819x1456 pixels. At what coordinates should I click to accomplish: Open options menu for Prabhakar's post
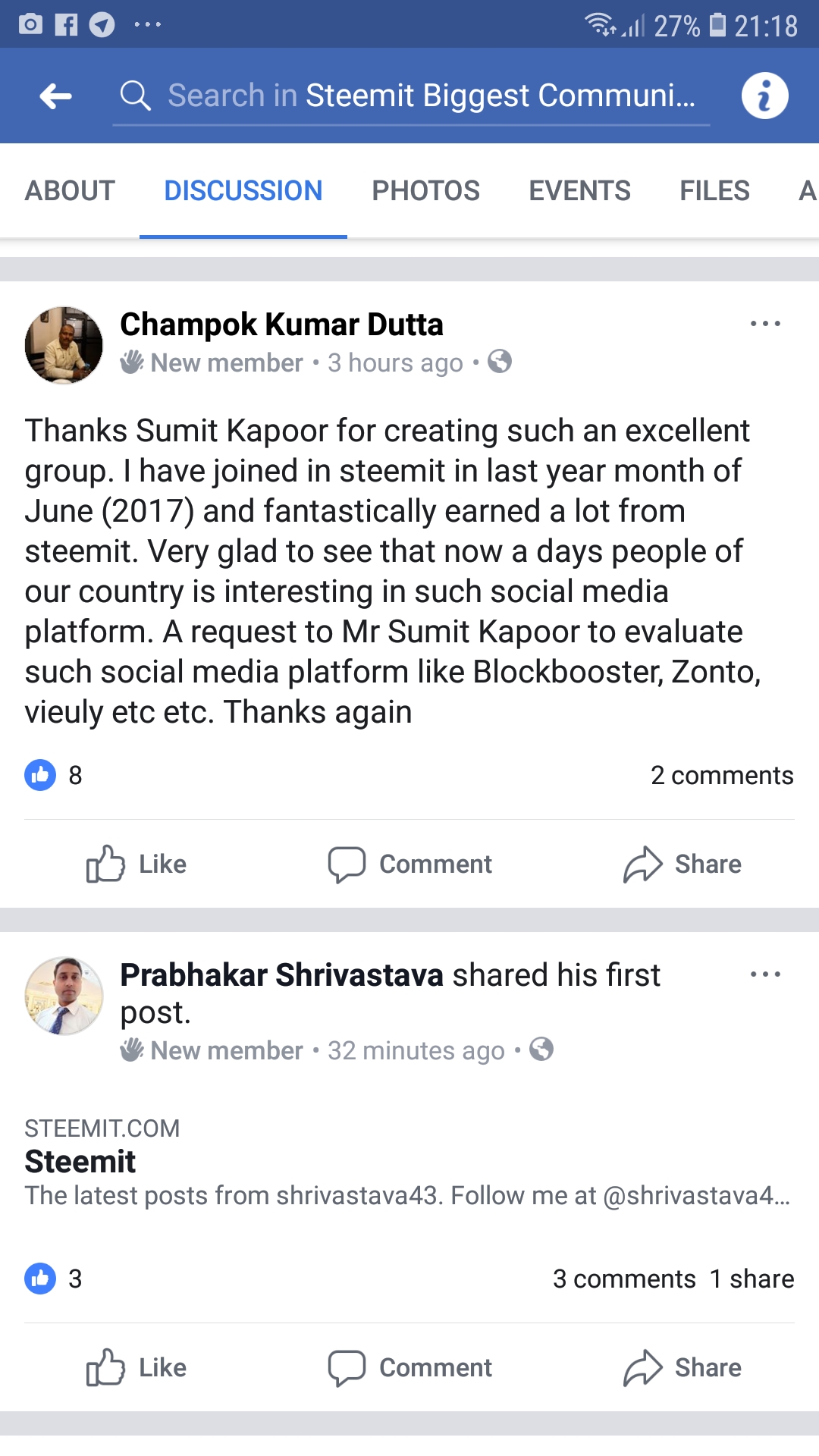pos(764,974)
